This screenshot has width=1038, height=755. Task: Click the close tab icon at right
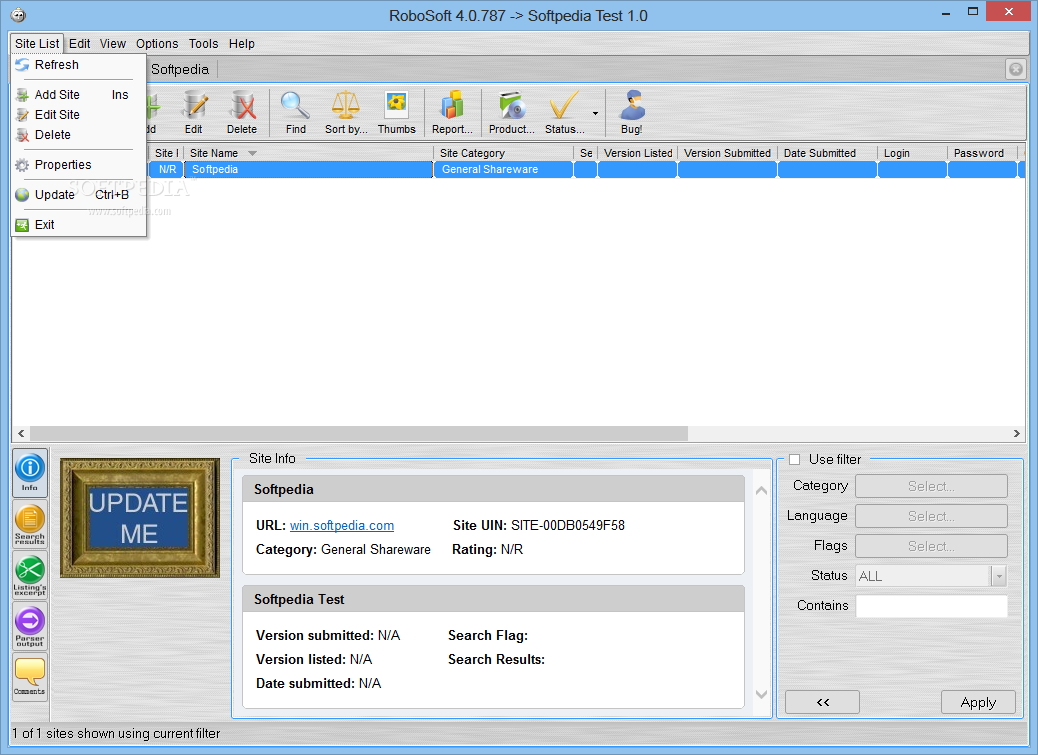click(1015, 69)
